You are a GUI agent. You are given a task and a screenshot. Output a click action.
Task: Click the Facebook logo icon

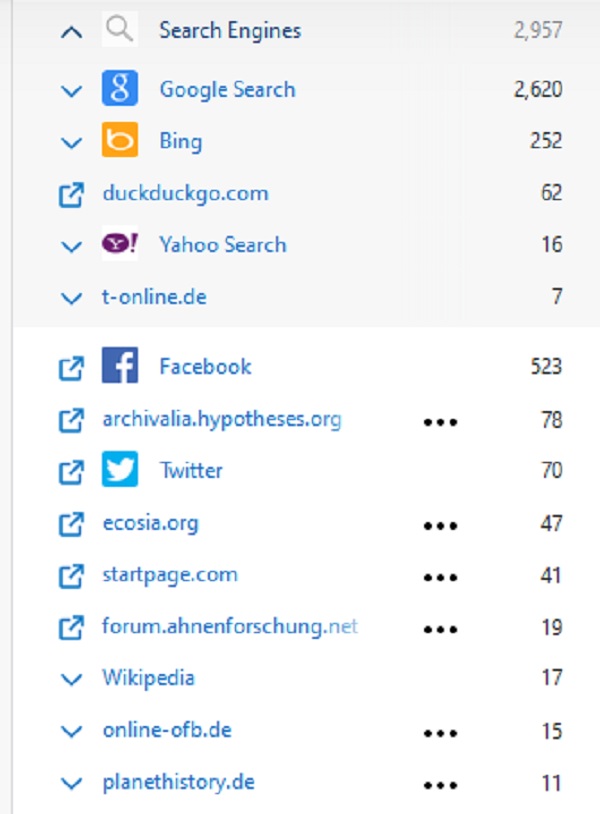pyautogui.click(x=119, y=367)
